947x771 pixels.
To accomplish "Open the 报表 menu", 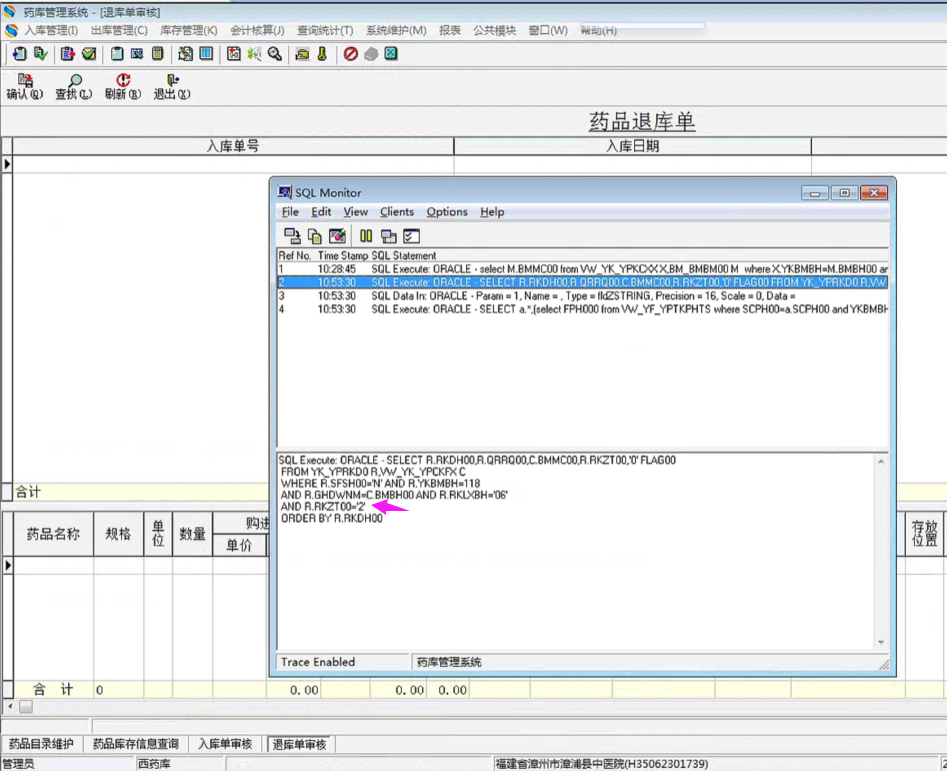I will click(x=449, y=30).
